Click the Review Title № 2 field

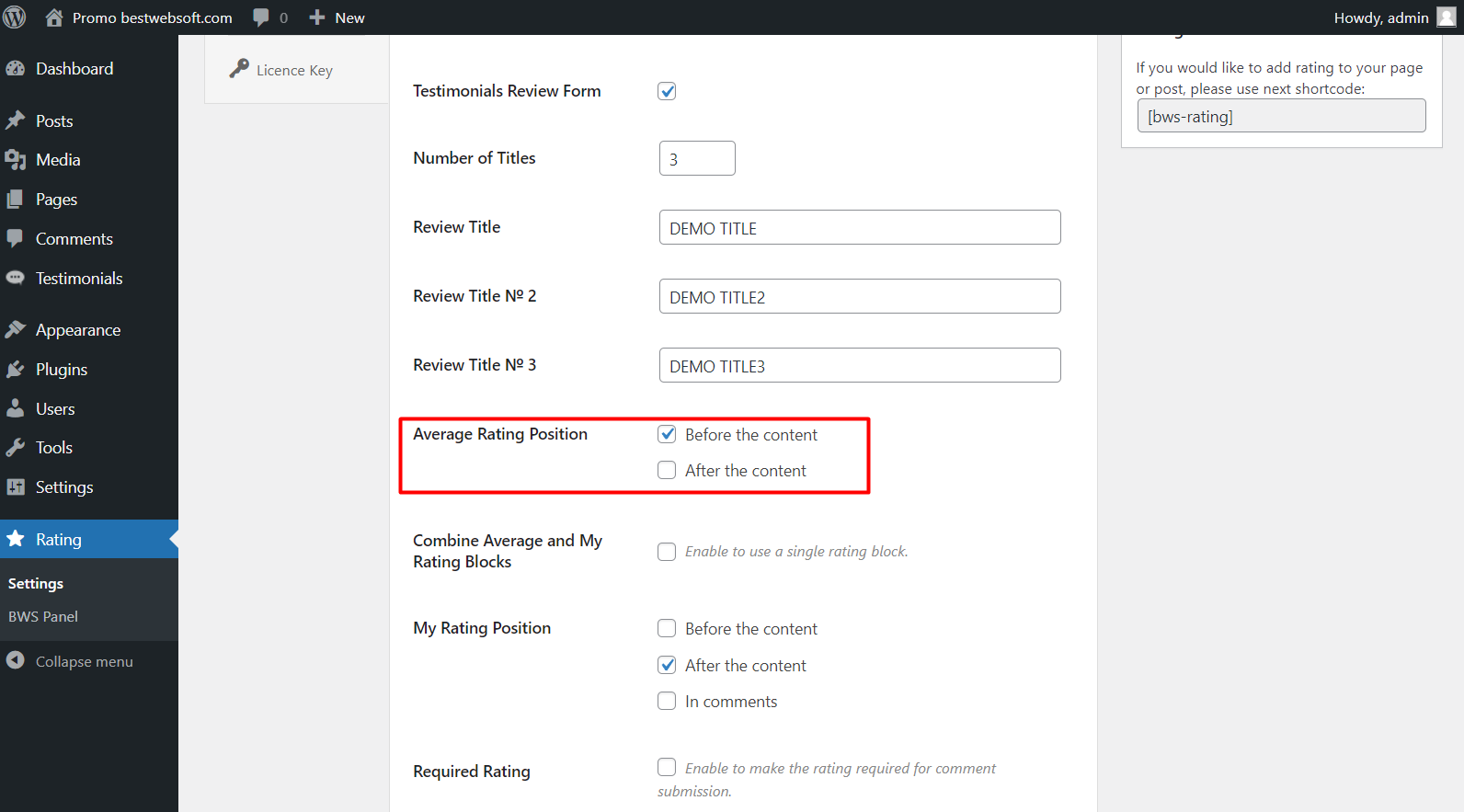(x=860, y=296)
